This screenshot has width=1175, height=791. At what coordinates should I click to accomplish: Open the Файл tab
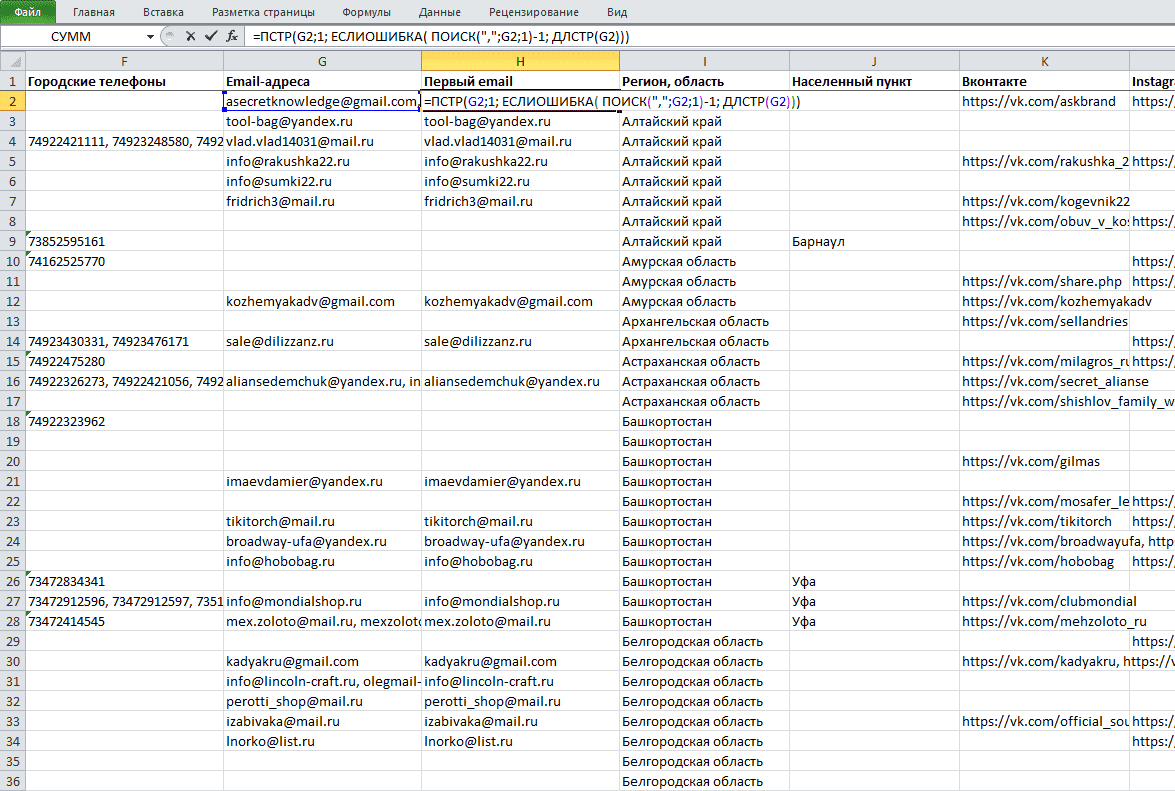[28, 12]
